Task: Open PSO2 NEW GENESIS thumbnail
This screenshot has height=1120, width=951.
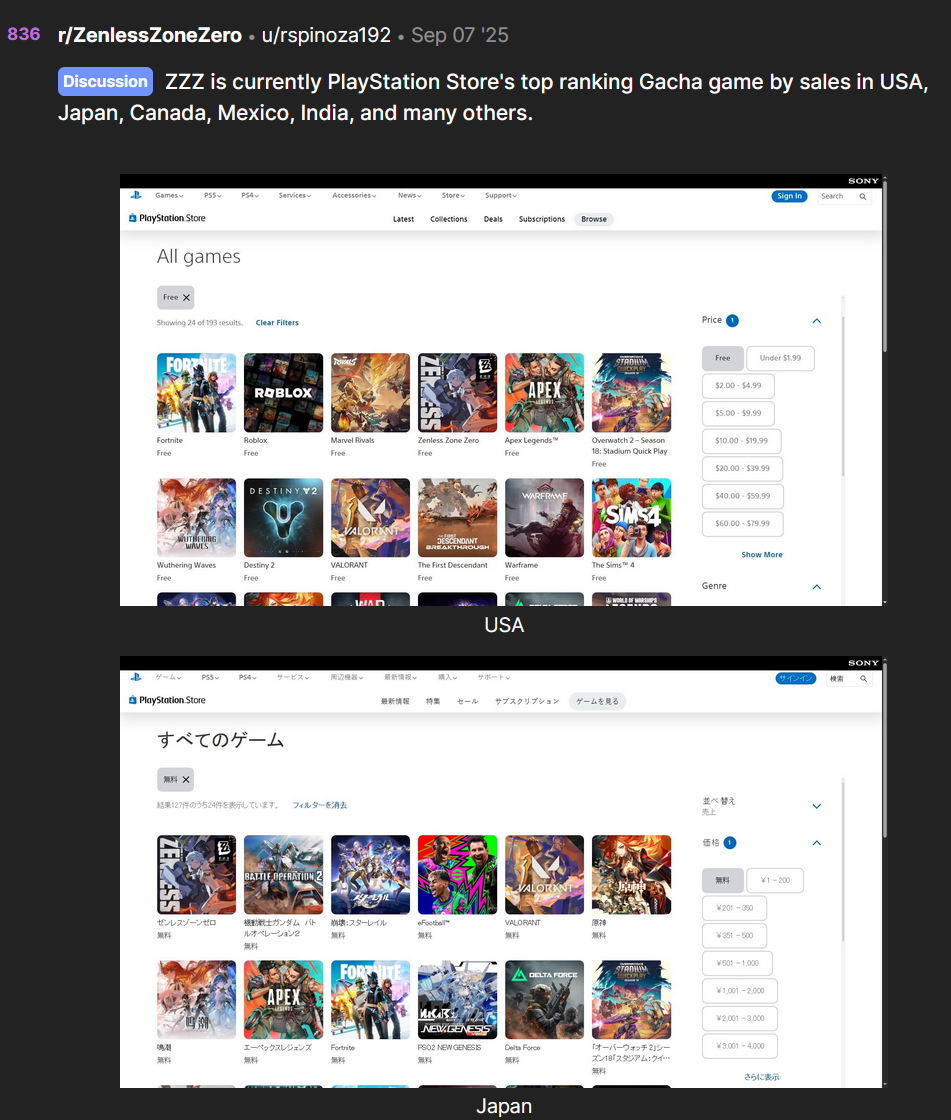Action: click(x=457, y=999)
